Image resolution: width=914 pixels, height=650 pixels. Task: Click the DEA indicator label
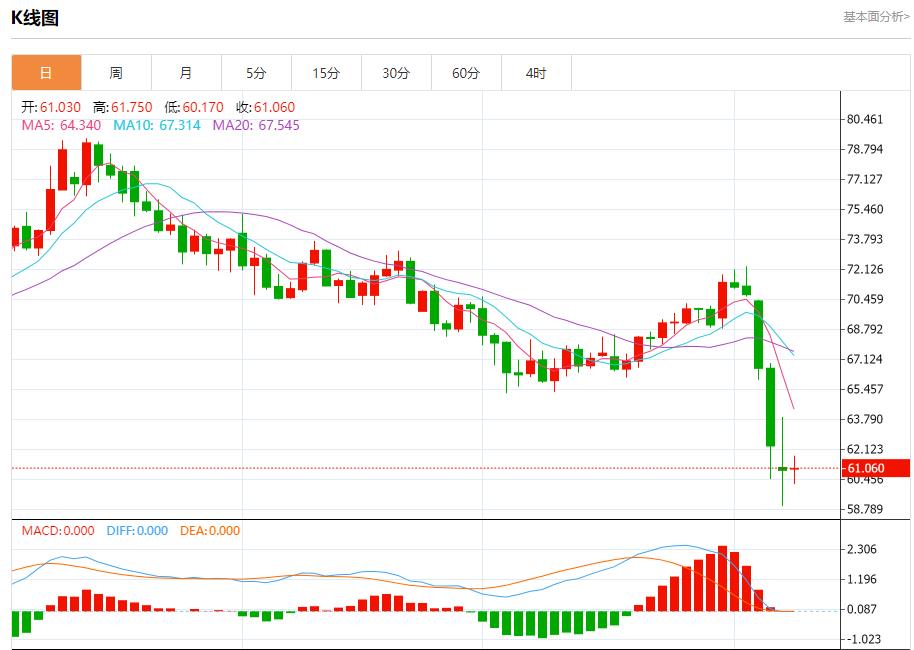point(210,531)
